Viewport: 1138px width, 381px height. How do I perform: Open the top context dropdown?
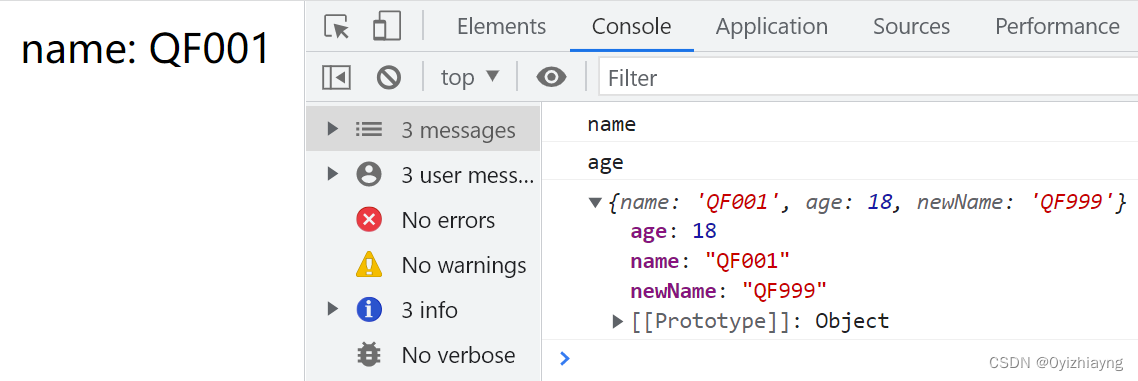pyautogui.click(x=470, y=77)
